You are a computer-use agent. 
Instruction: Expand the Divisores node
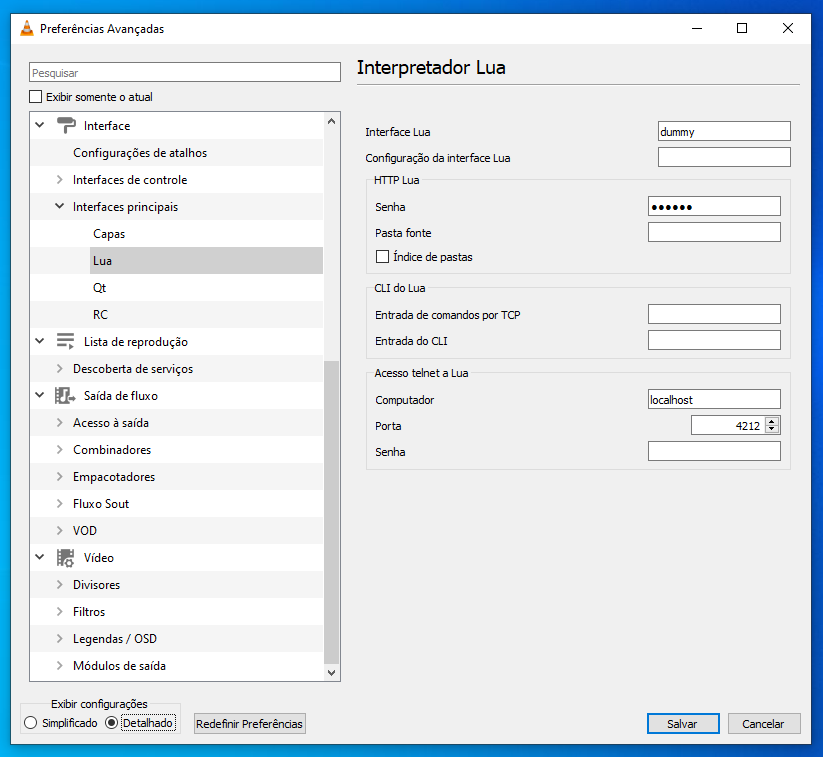[x=60, y=585]
